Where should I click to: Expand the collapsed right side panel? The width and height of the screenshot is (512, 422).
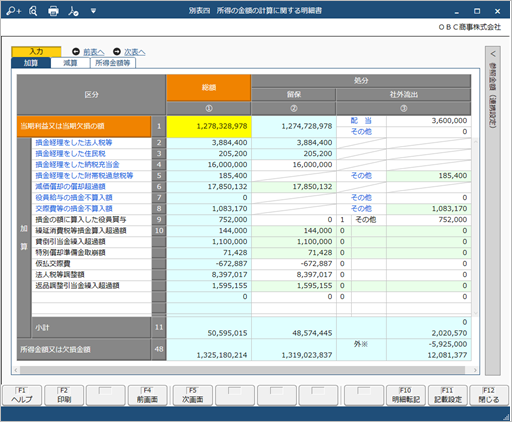pyautogui.click(x=493, y=54)
